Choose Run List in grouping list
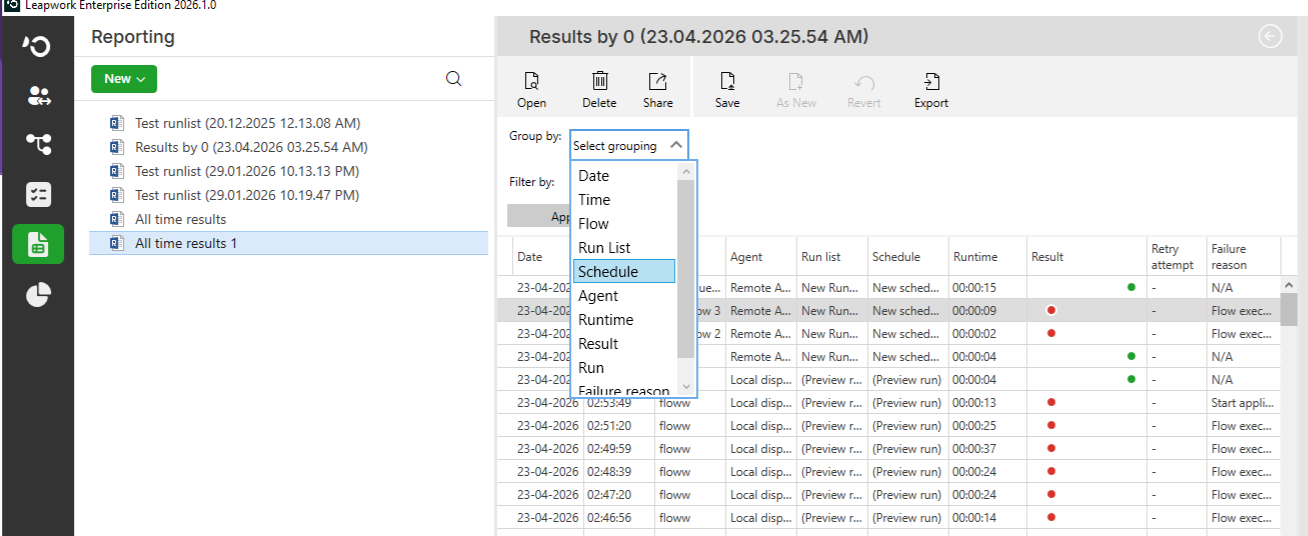The image size is (1308, 536). point(624,247)
